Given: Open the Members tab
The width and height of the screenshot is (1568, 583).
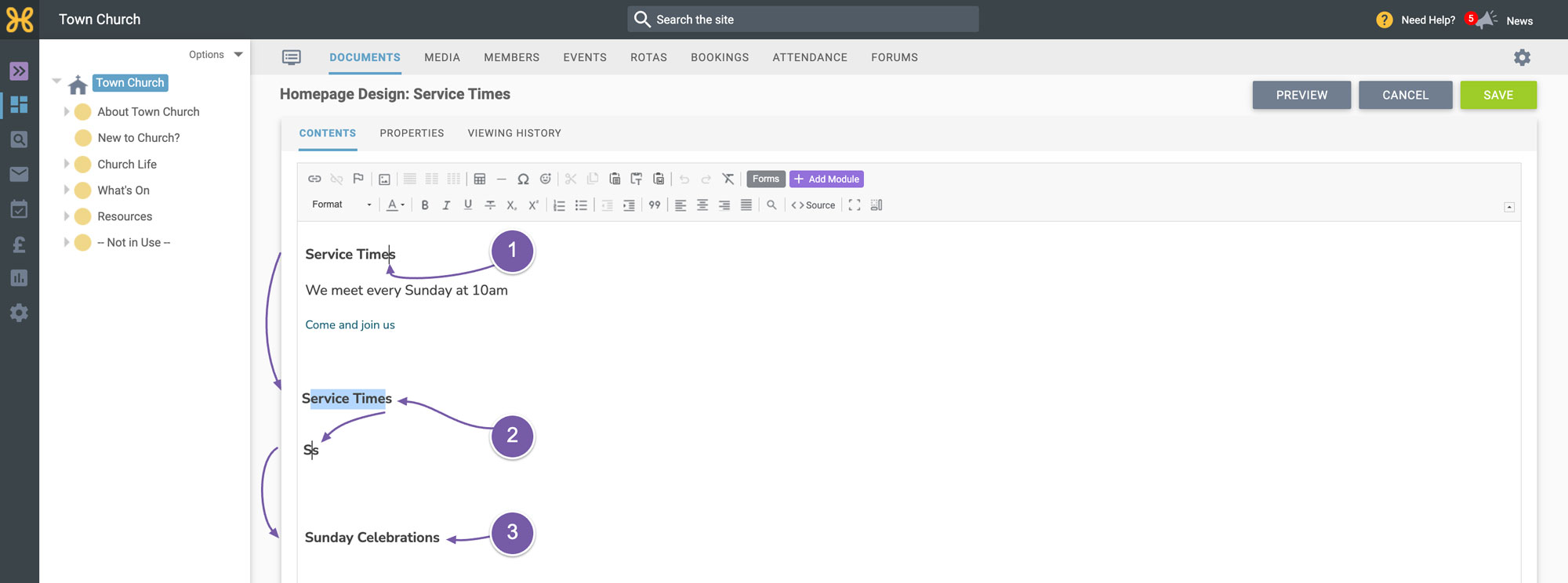Looking at the screenshot, I should coord(511,58).
